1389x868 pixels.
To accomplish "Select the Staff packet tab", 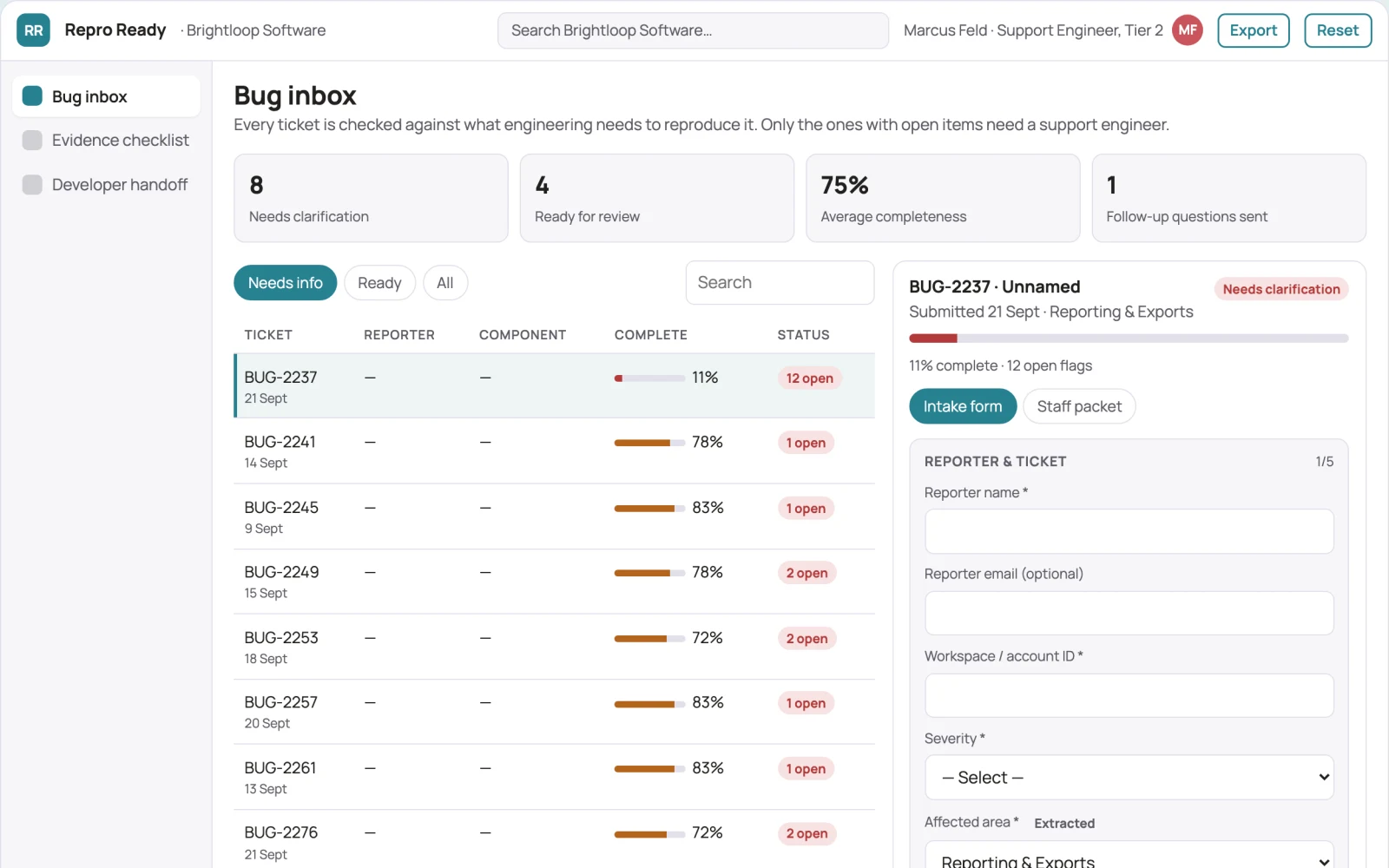I will pyautogui.click(x=1079, y=406).
